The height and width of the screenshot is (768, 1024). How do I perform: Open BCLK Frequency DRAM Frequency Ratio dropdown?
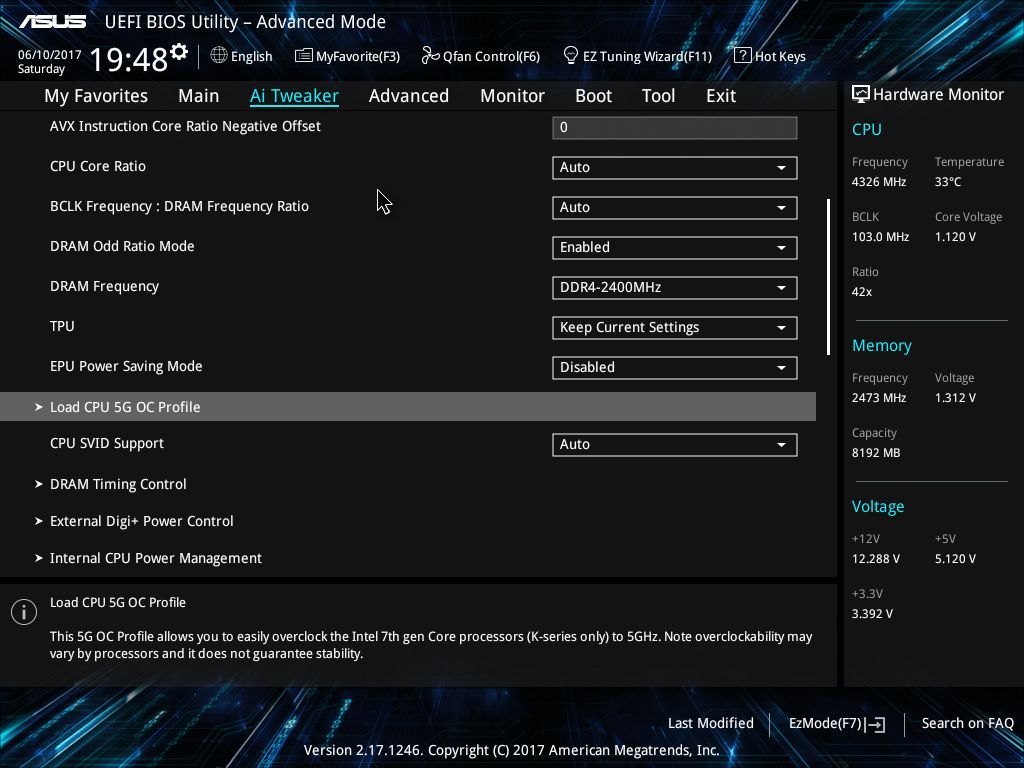pyautogui.click(x=675, y=208)
